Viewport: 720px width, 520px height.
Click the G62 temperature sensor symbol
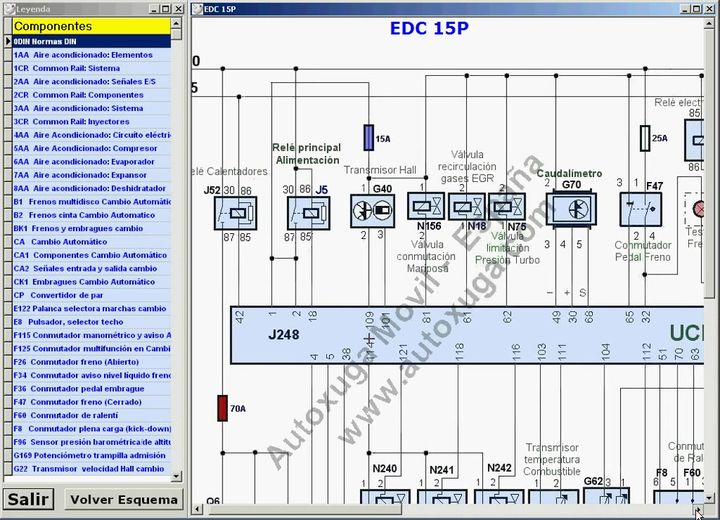coord(606,496)
